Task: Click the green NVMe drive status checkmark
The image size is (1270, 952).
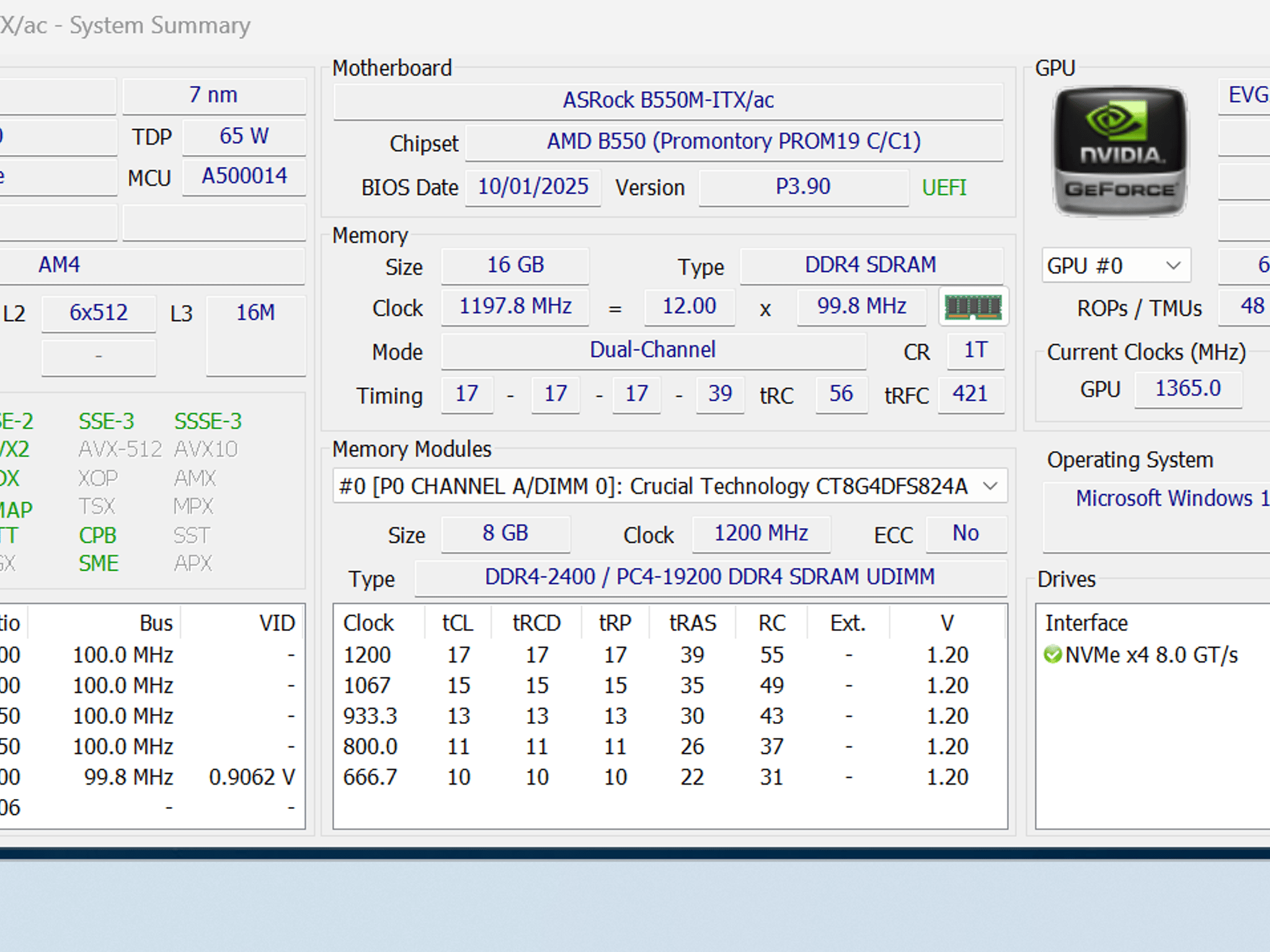Action: (x=1052, y=654)
